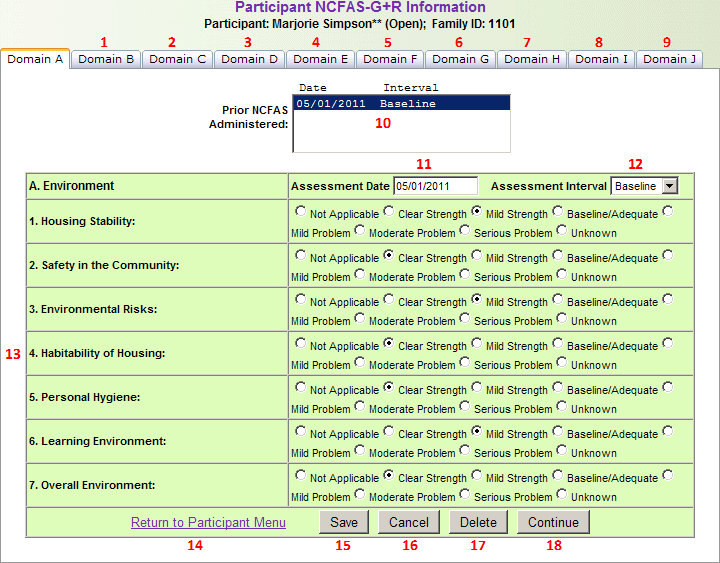Follow the Return to Participant Menu link
The height and width of the screenshot is (563, 720).
coord(208,522)
